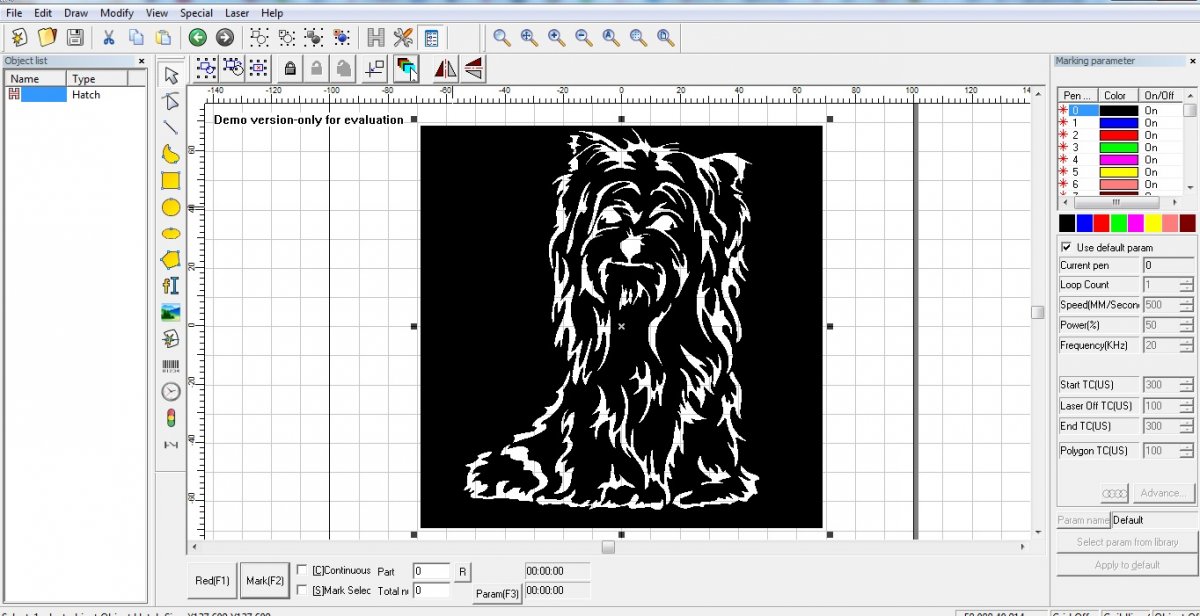The image size is (1200, 616).
Task: Toggle the Use default param checkbox
Action: (1067, 247)
